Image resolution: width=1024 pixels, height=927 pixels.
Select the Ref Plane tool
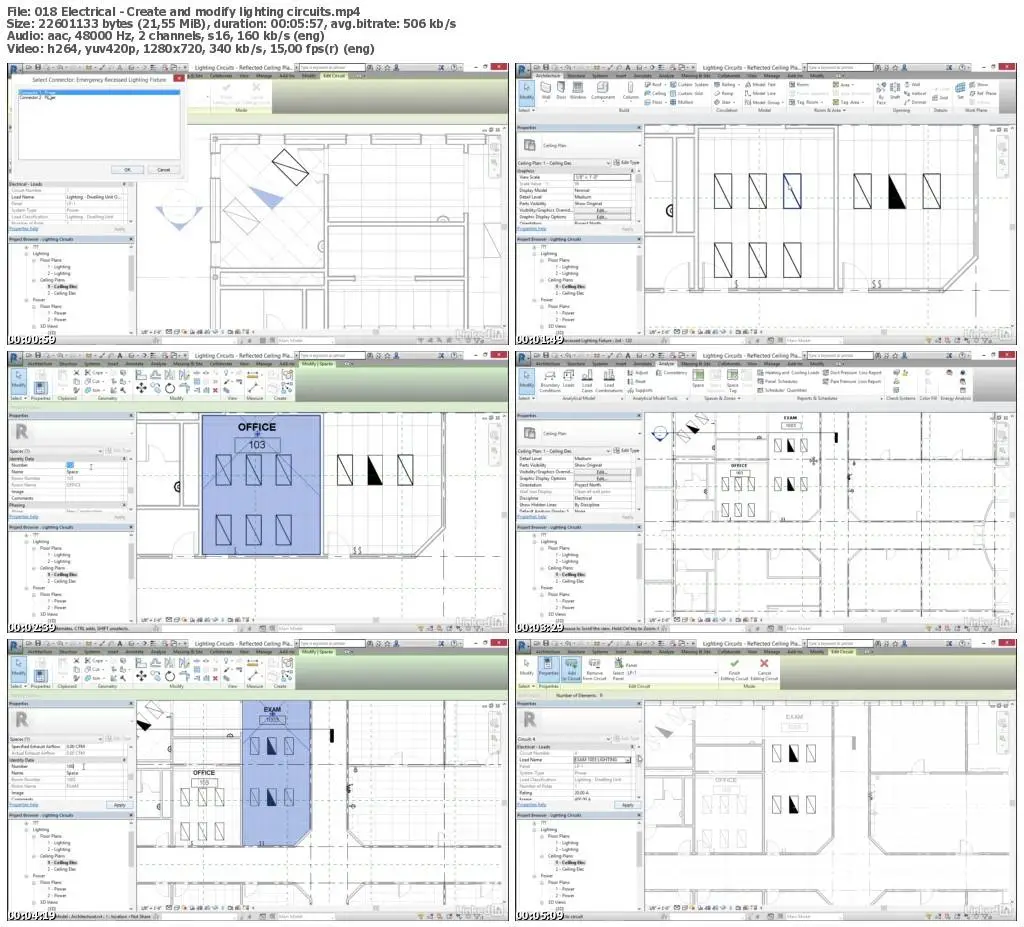(x=984, y=93)
